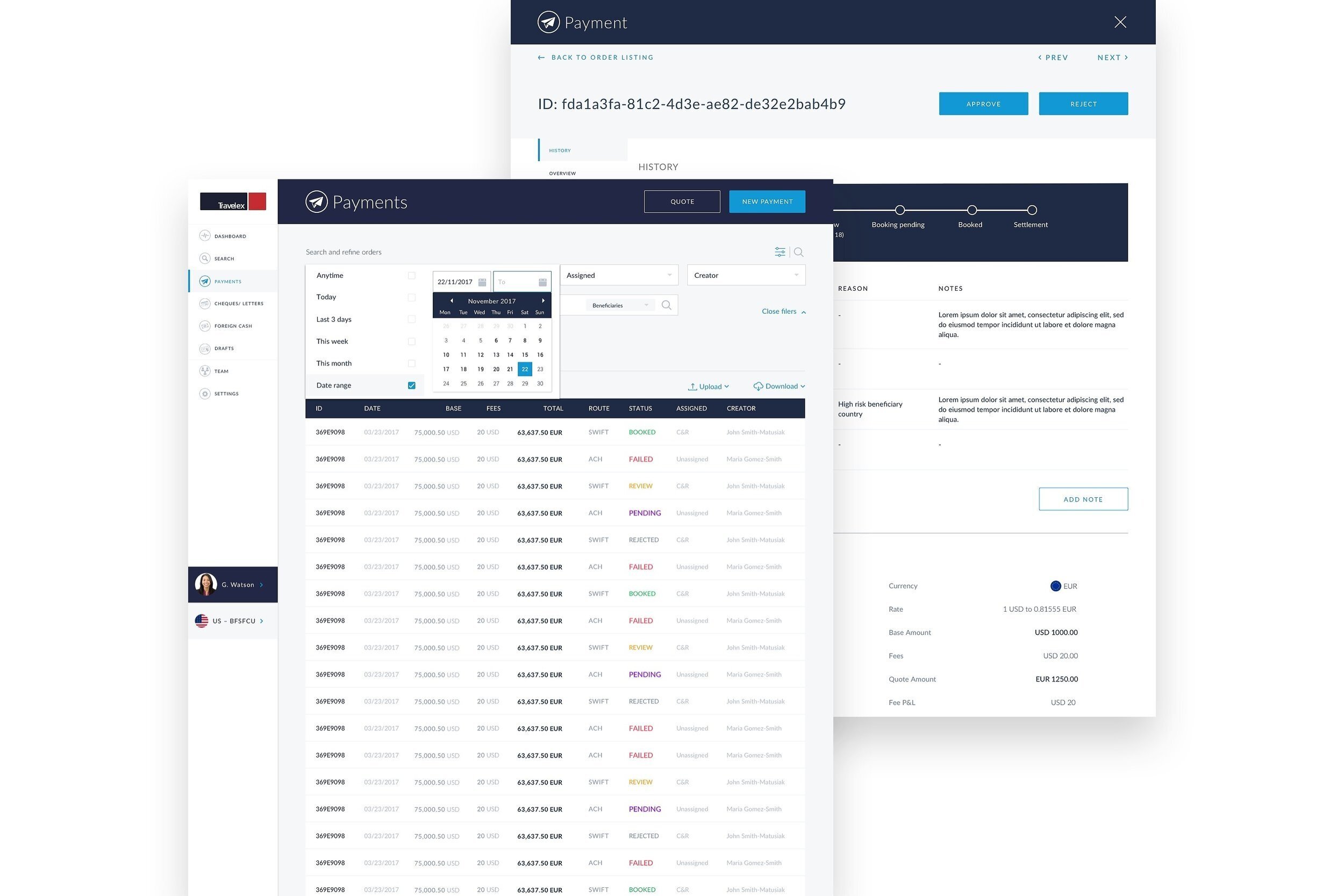The width and height of the screenshot is (1344, 896).
Task: Open the filter settings sliders icon
Action: pyautogui.click(x=780, y=252)
